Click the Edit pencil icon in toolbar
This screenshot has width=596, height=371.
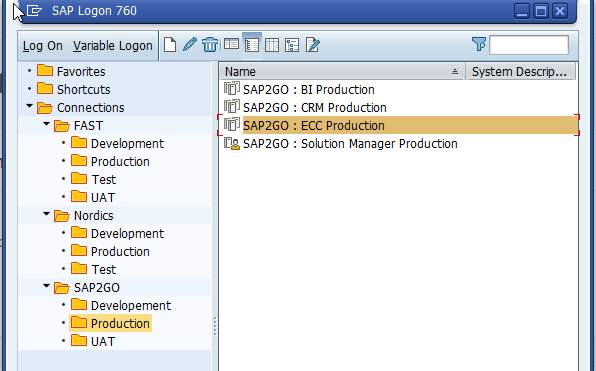[x=190, y=45]
